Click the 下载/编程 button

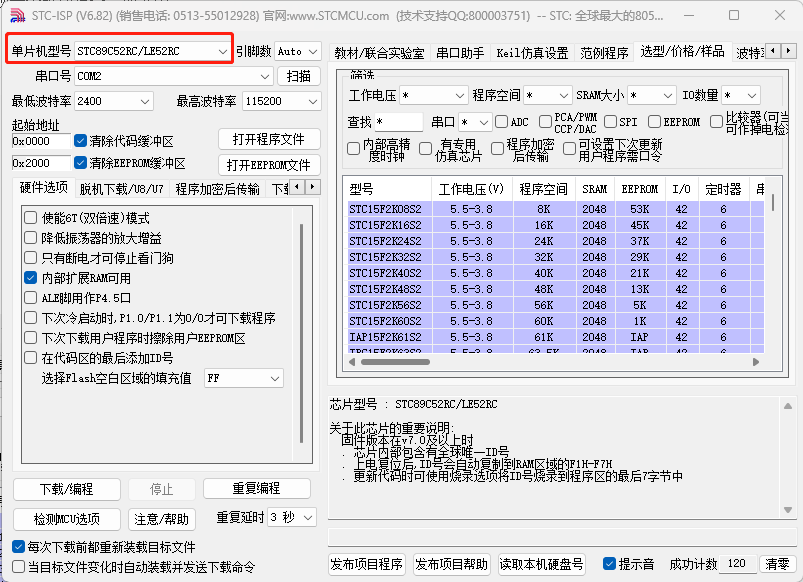point(67,489)
